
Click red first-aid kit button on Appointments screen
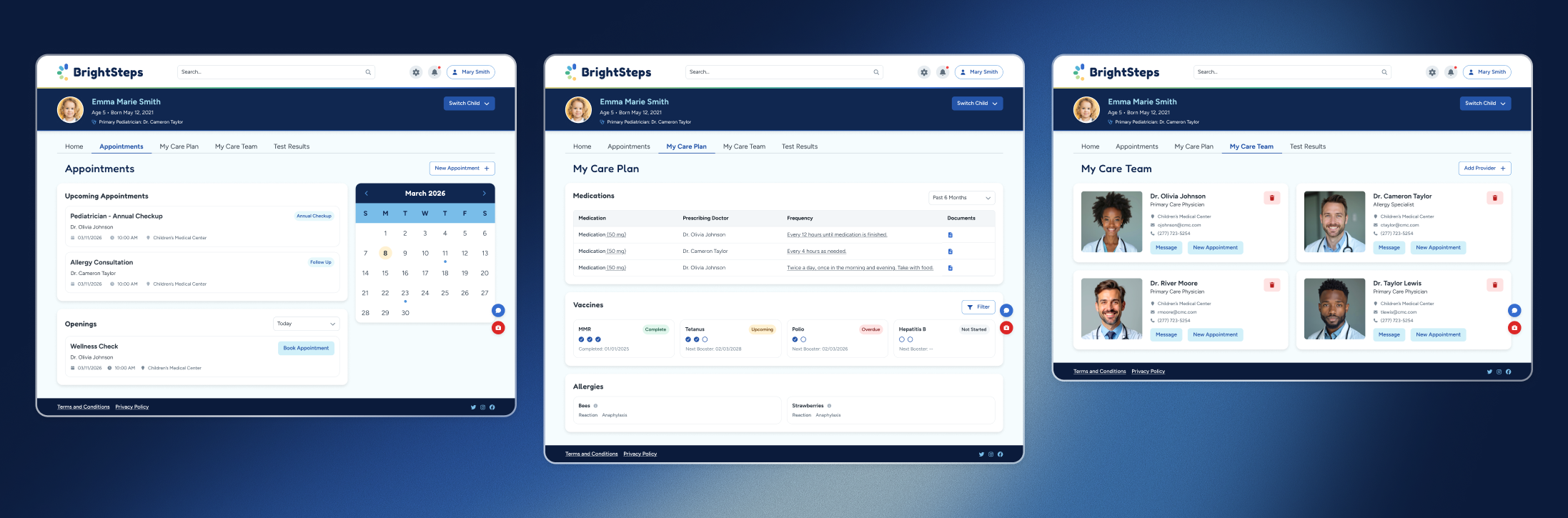(498, 328)
